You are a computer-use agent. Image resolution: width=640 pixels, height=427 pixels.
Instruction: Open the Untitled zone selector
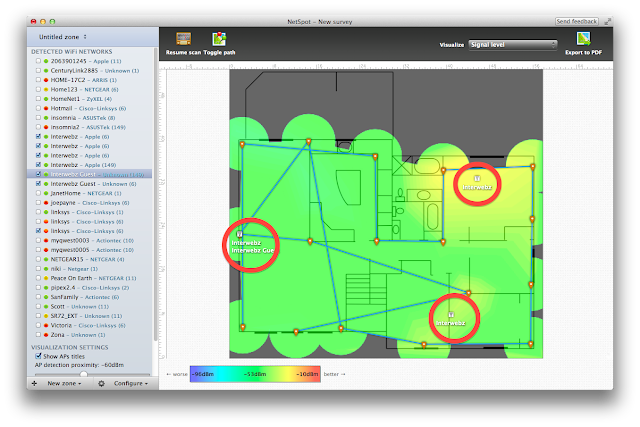point(63,37)
